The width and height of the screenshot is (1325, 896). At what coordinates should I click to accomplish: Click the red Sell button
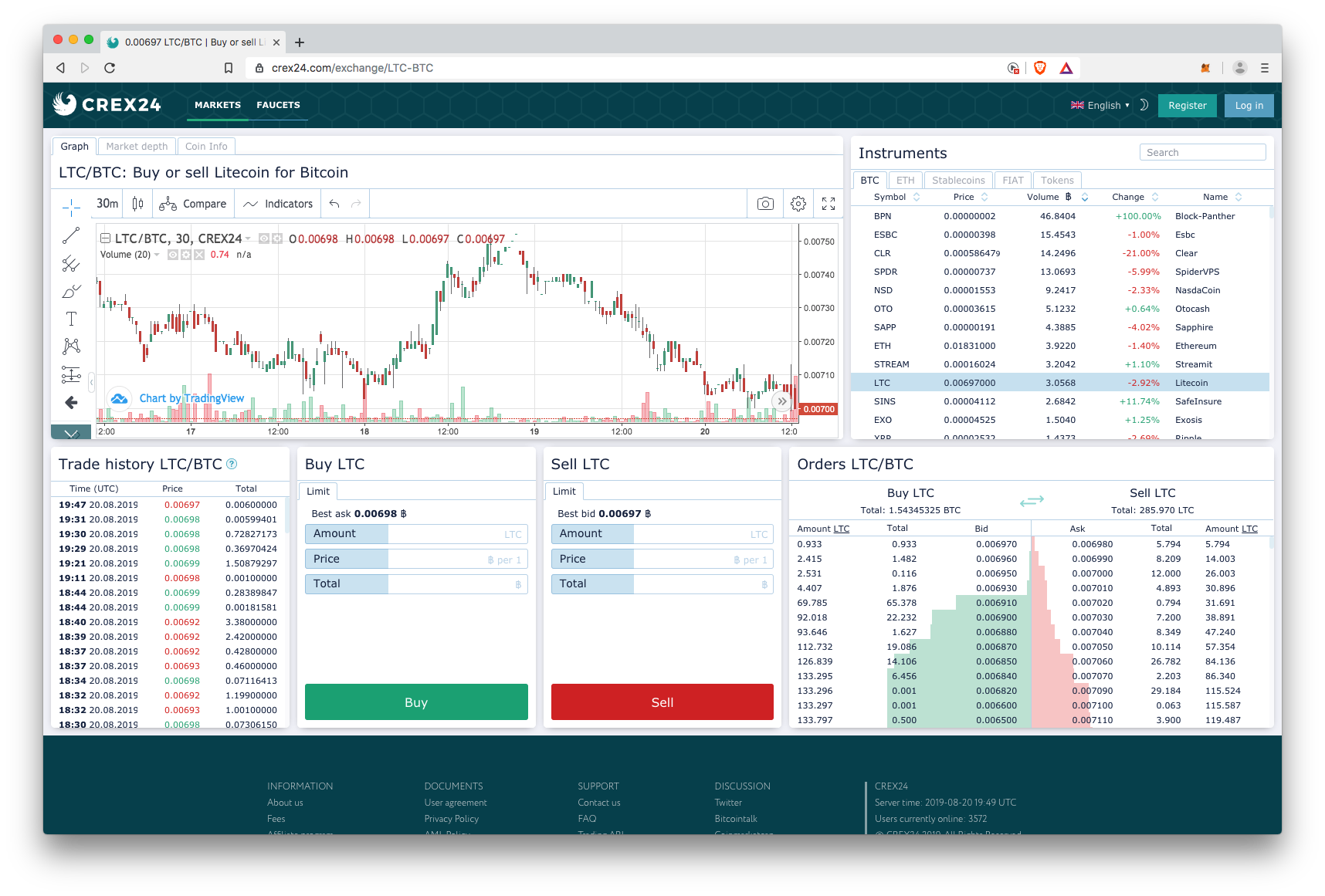coord(662,702)
